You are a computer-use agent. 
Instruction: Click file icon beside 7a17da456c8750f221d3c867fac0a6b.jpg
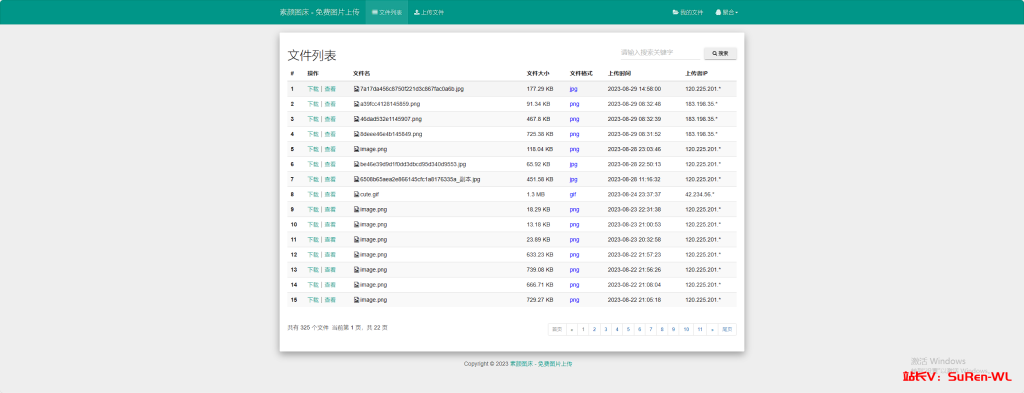coord(357,89)
